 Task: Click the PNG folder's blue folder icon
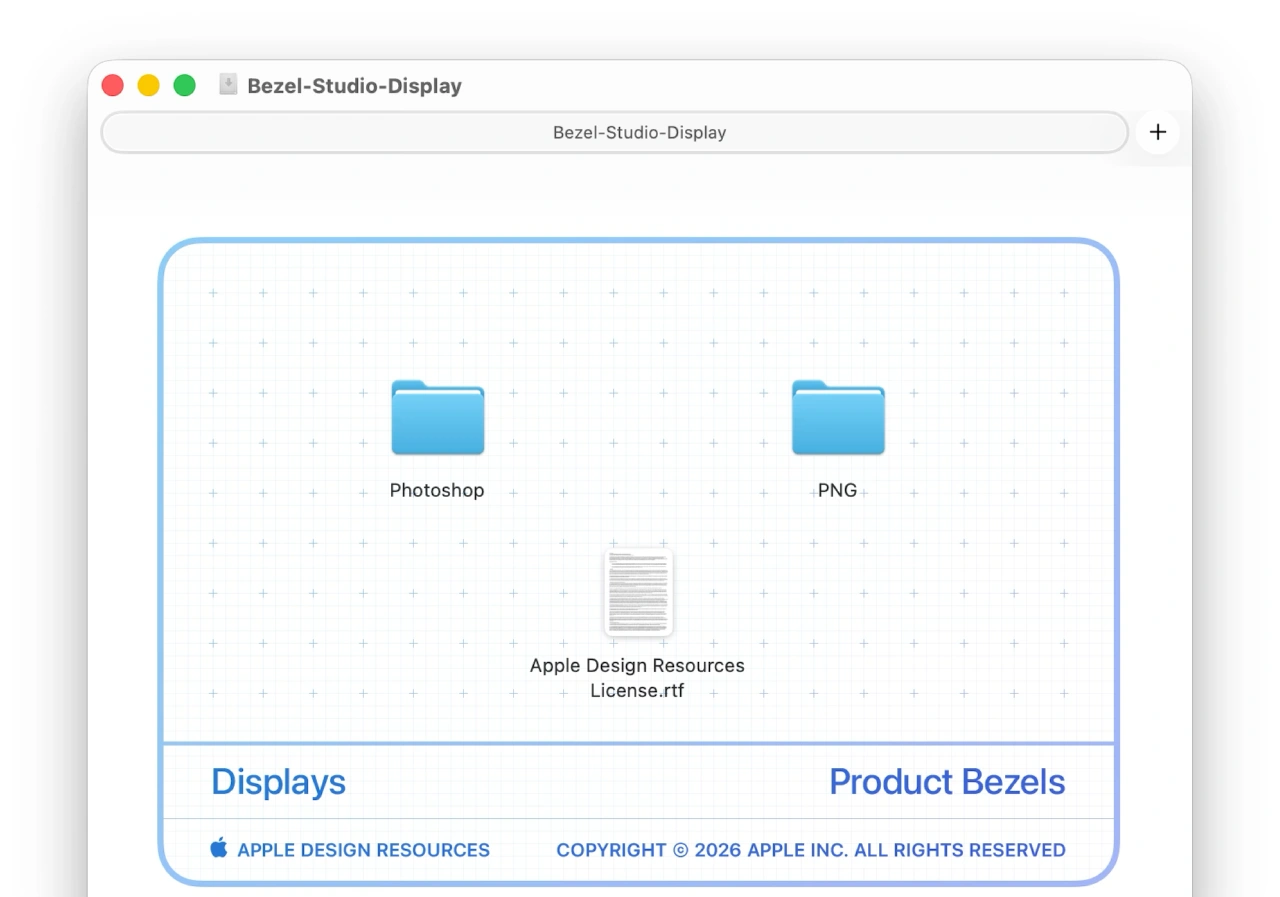[837, 418]
